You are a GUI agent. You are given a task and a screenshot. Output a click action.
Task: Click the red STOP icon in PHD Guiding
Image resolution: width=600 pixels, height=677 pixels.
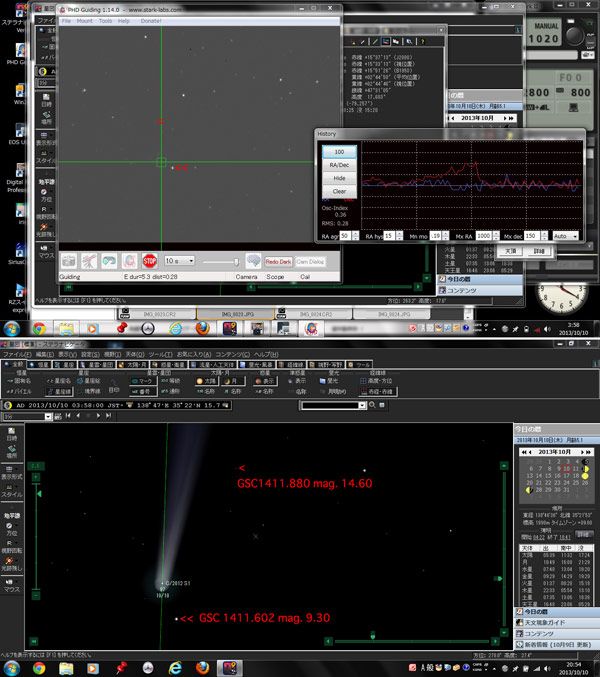coord(149,261)
